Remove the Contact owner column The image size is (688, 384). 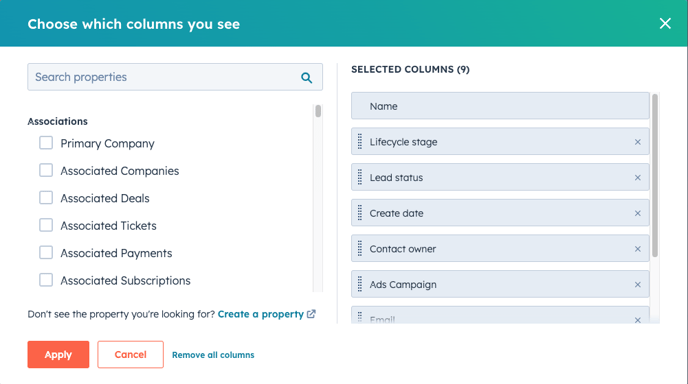tap(638, 249)
